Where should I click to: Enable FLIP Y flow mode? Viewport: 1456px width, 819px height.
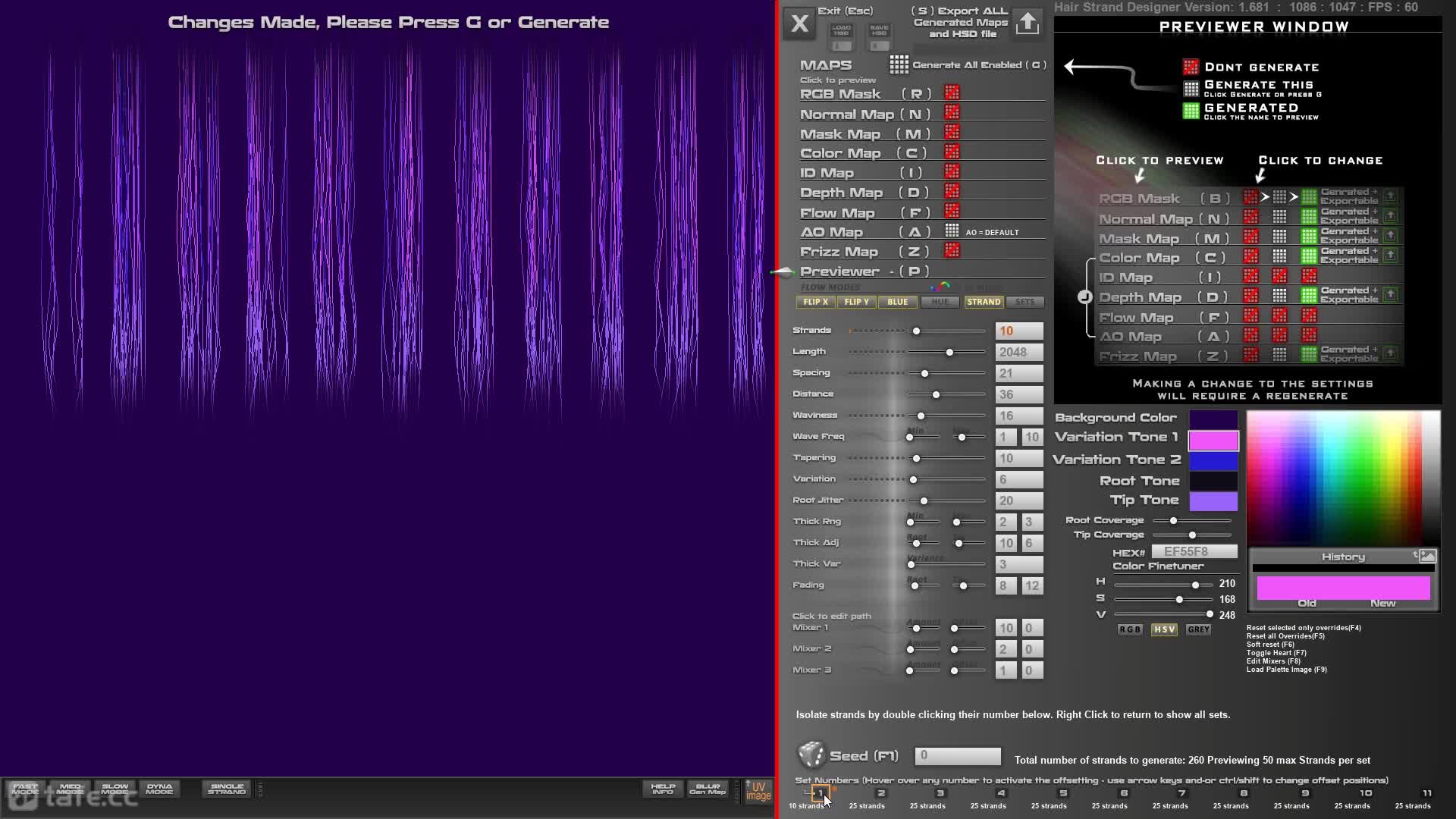pos(856,302)
